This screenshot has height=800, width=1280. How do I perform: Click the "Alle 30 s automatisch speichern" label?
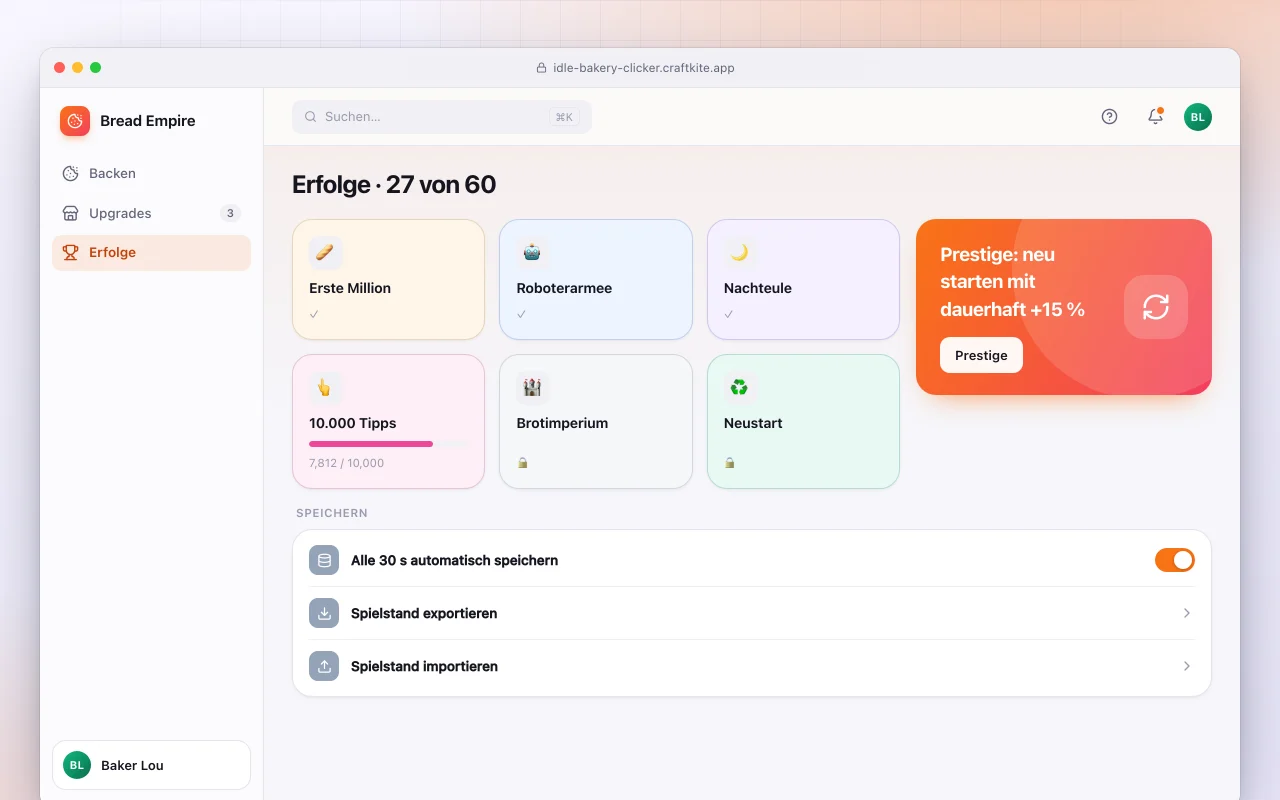[454, 561]
